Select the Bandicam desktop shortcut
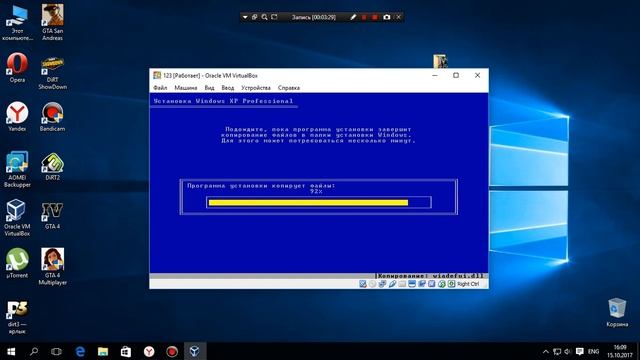 (x=52, y=117)
